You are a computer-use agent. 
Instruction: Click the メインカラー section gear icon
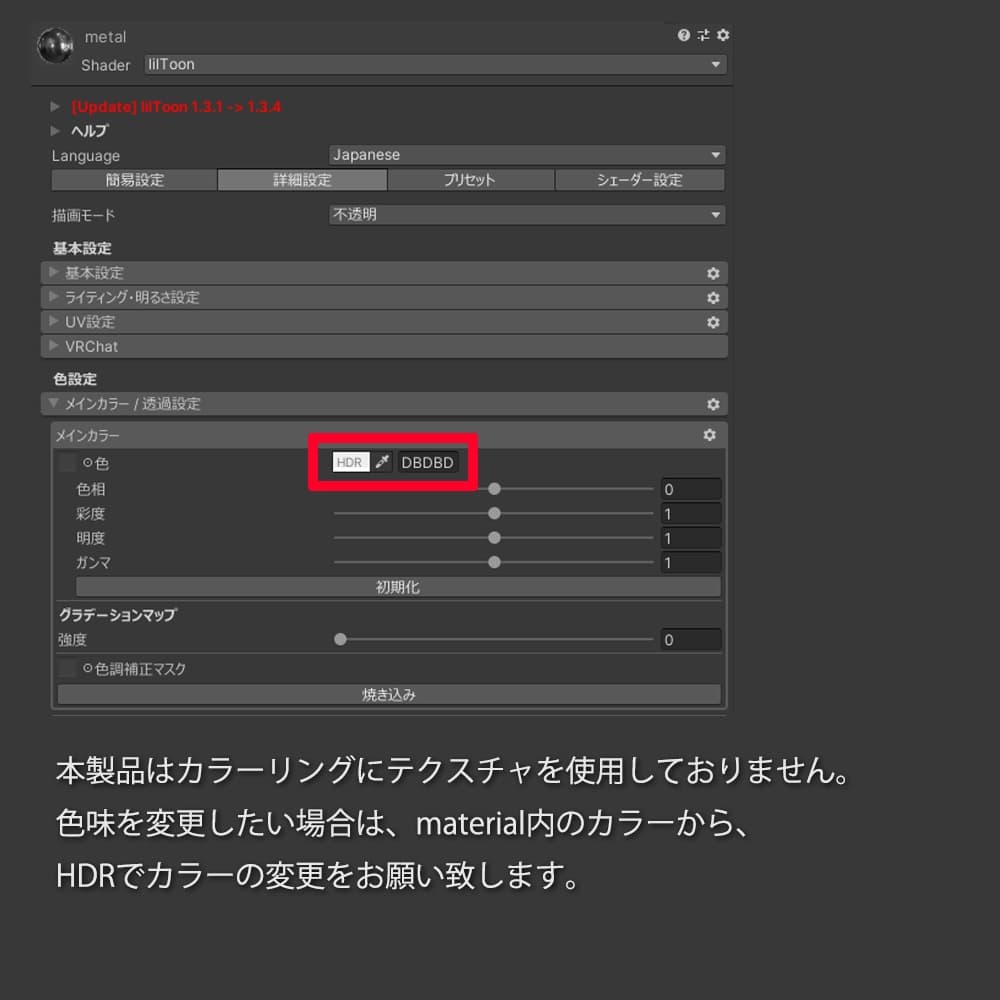click(709, 435)
